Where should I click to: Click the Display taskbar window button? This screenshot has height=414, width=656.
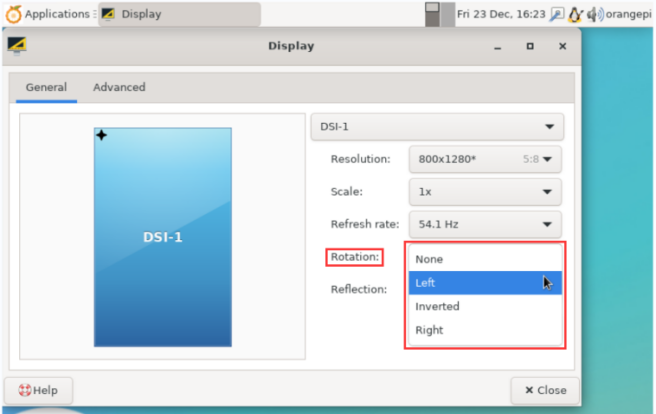point(179,14)
